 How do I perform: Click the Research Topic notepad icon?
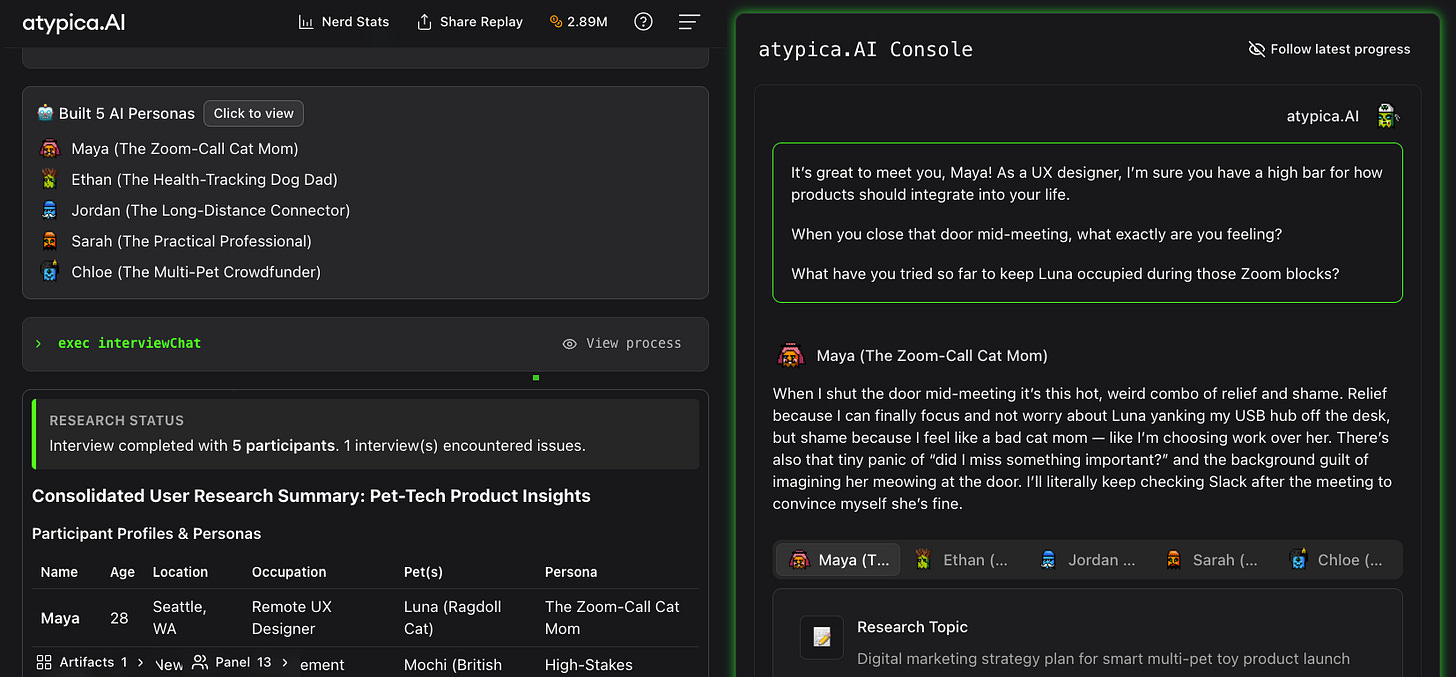[x=822, y=637]
